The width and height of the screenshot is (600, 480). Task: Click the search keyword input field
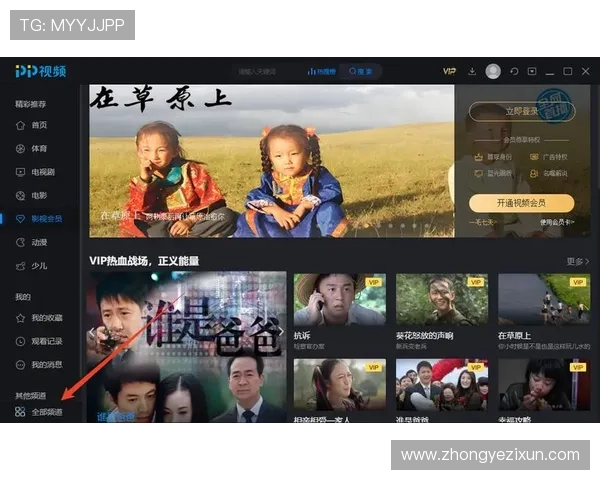[x=268, y=72]
